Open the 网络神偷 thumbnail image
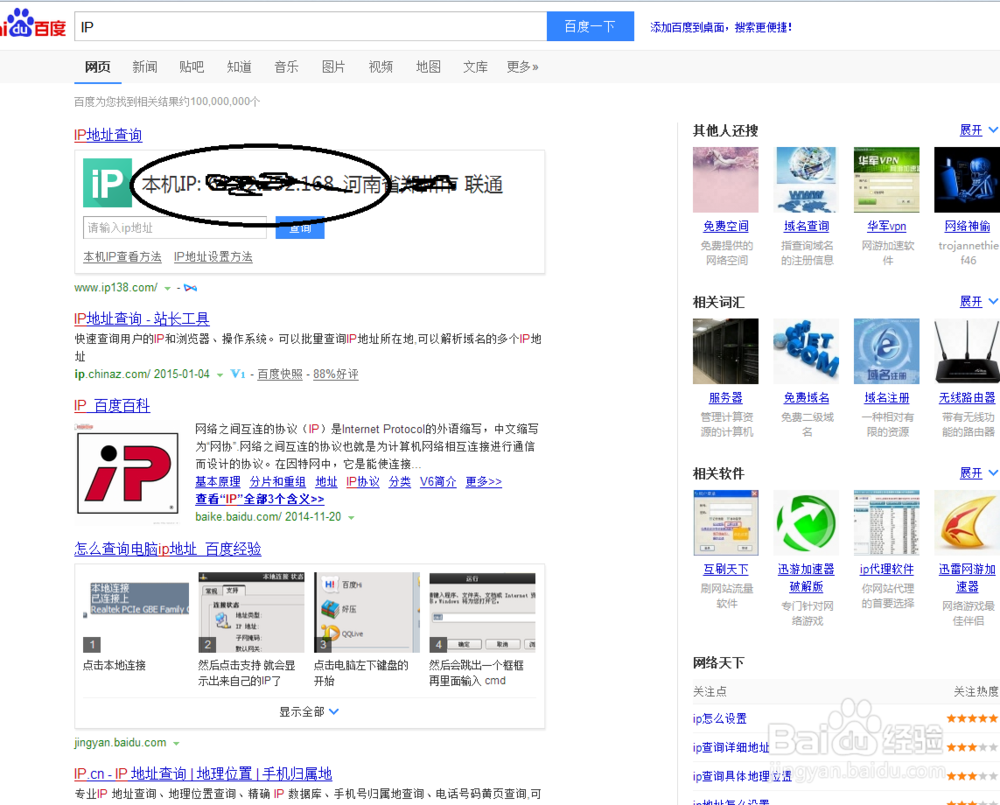This screenshot has height=805, width=1000. click(967, 180)
